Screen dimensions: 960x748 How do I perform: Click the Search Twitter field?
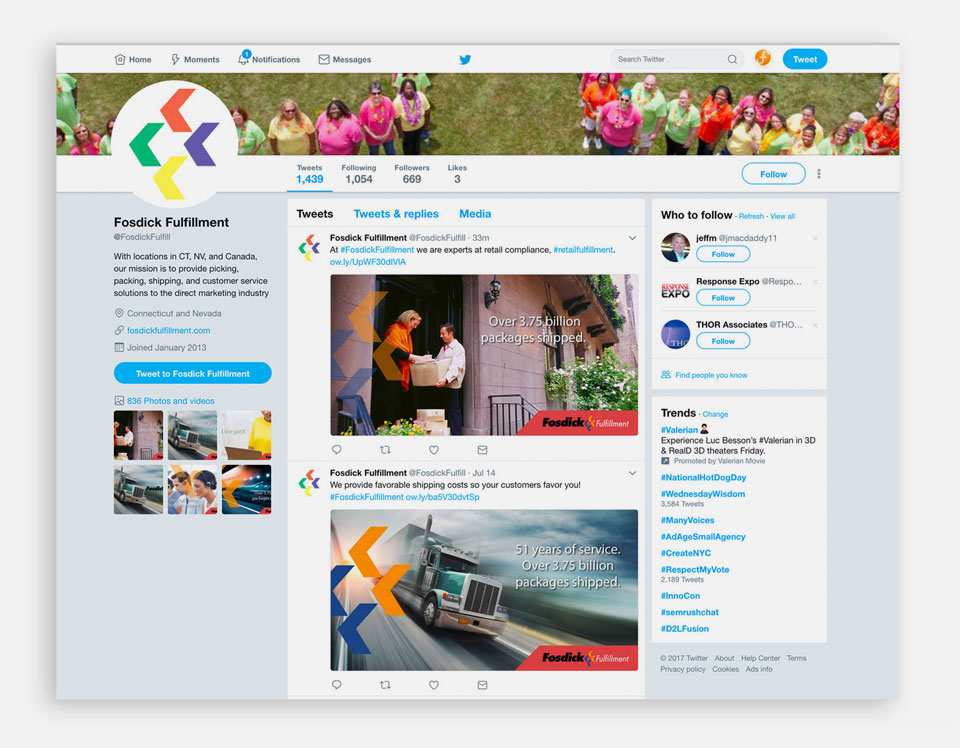(677, 59)
